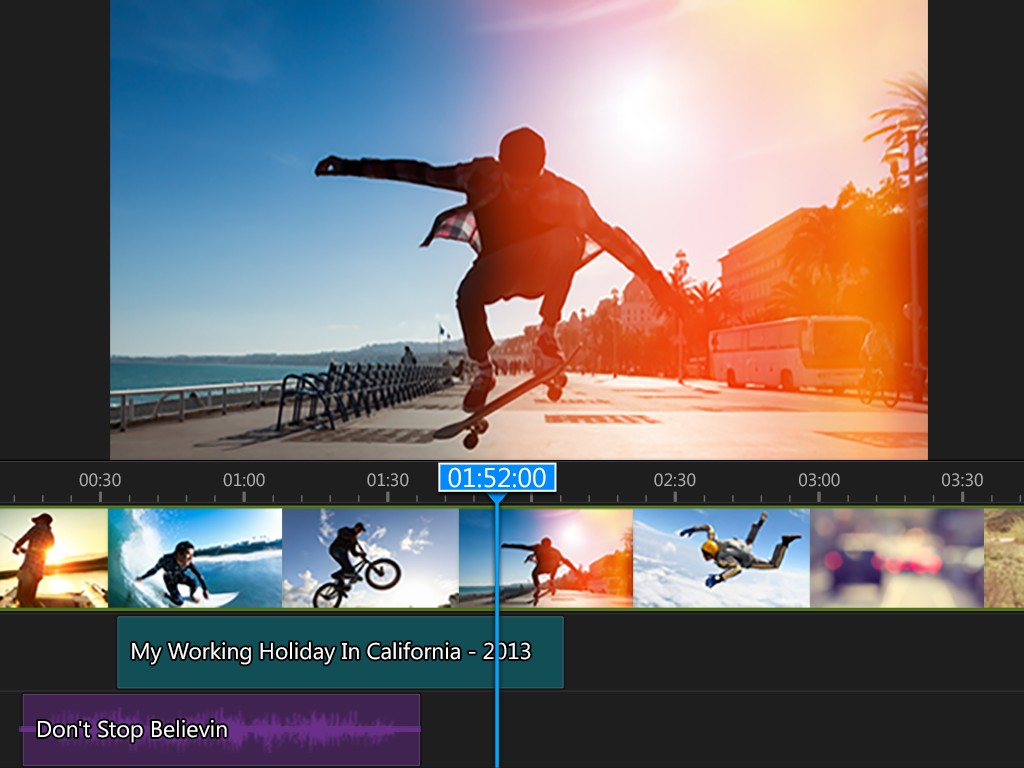The width and height of the screenshot is (1024, 768).
Task: Select the partially visible last clip on the video track
Action: click(x=1004, y=558)
